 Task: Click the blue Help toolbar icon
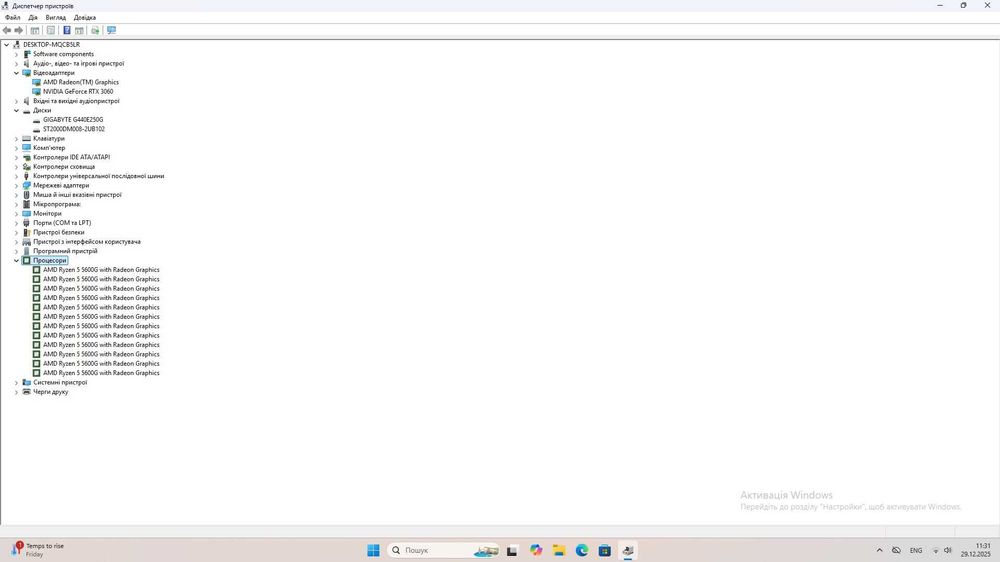coord(66,30)
